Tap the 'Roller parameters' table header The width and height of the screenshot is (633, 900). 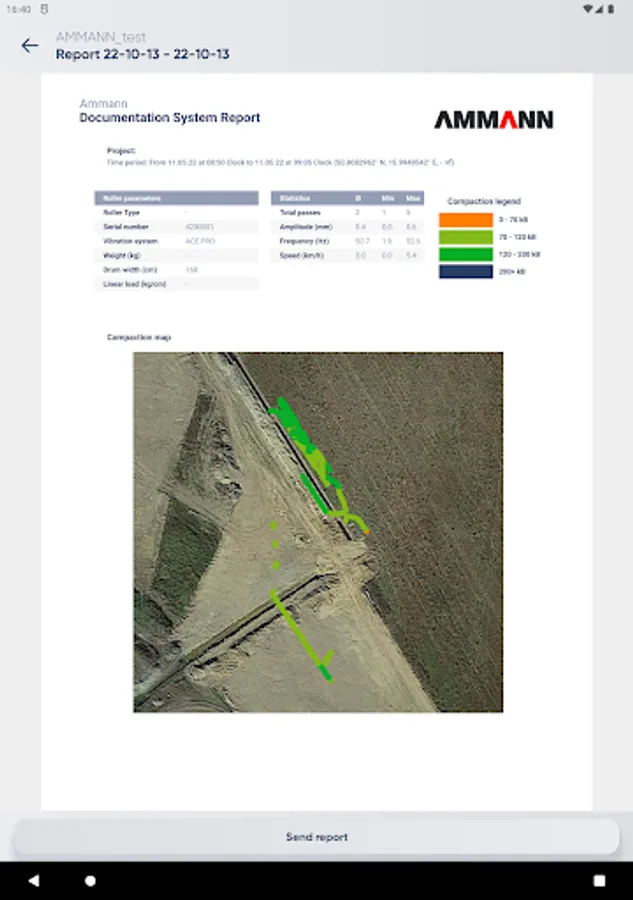tap(176, 198)
